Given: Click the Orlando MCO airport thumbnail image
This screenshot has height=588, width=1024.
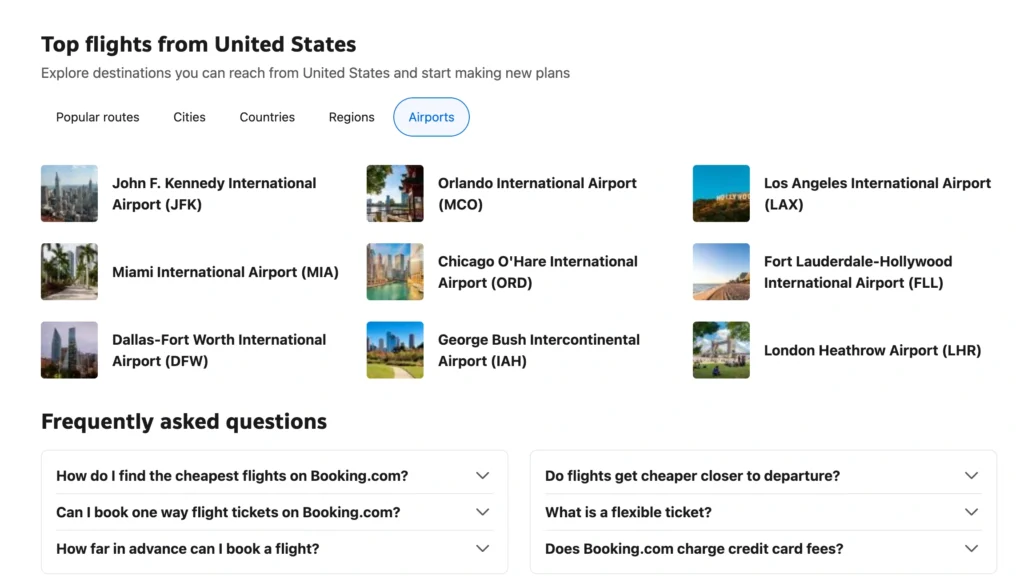Looking at the screenshot, I should coord(395,193).
